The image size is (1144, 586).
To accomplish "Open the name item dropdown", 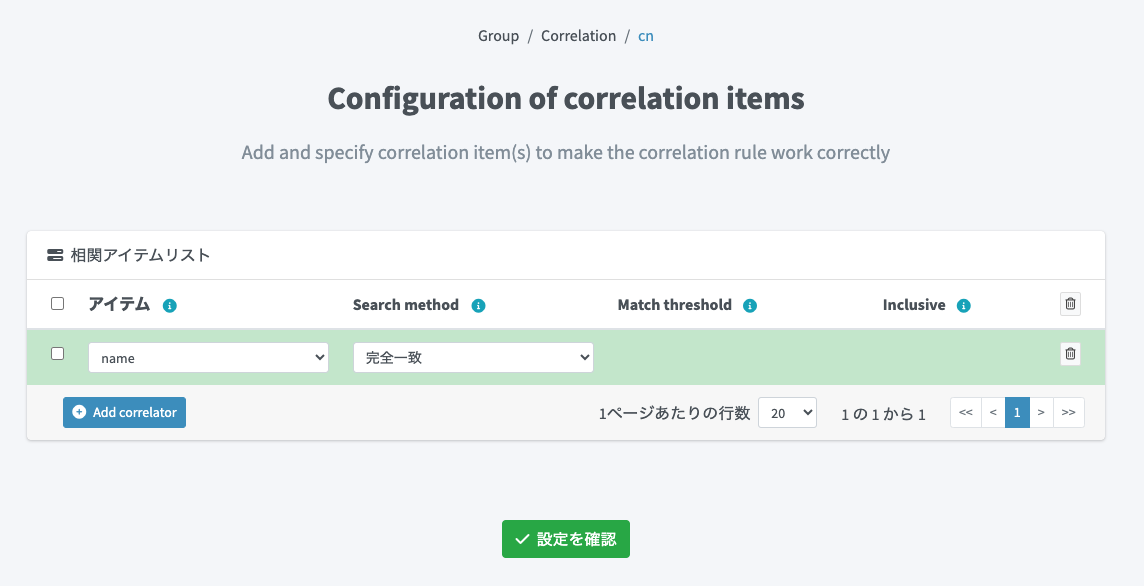I will pos(208,357).
